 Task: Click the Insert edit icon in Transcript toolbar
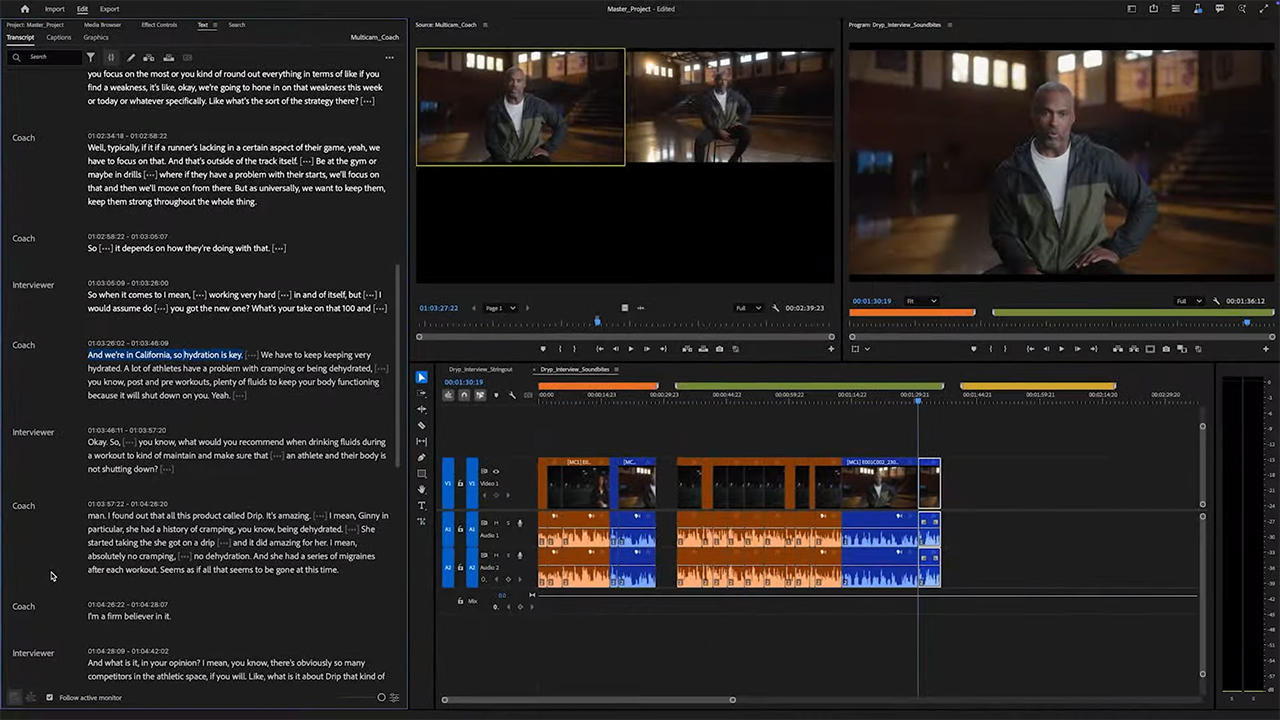click(x=148, y=57)
